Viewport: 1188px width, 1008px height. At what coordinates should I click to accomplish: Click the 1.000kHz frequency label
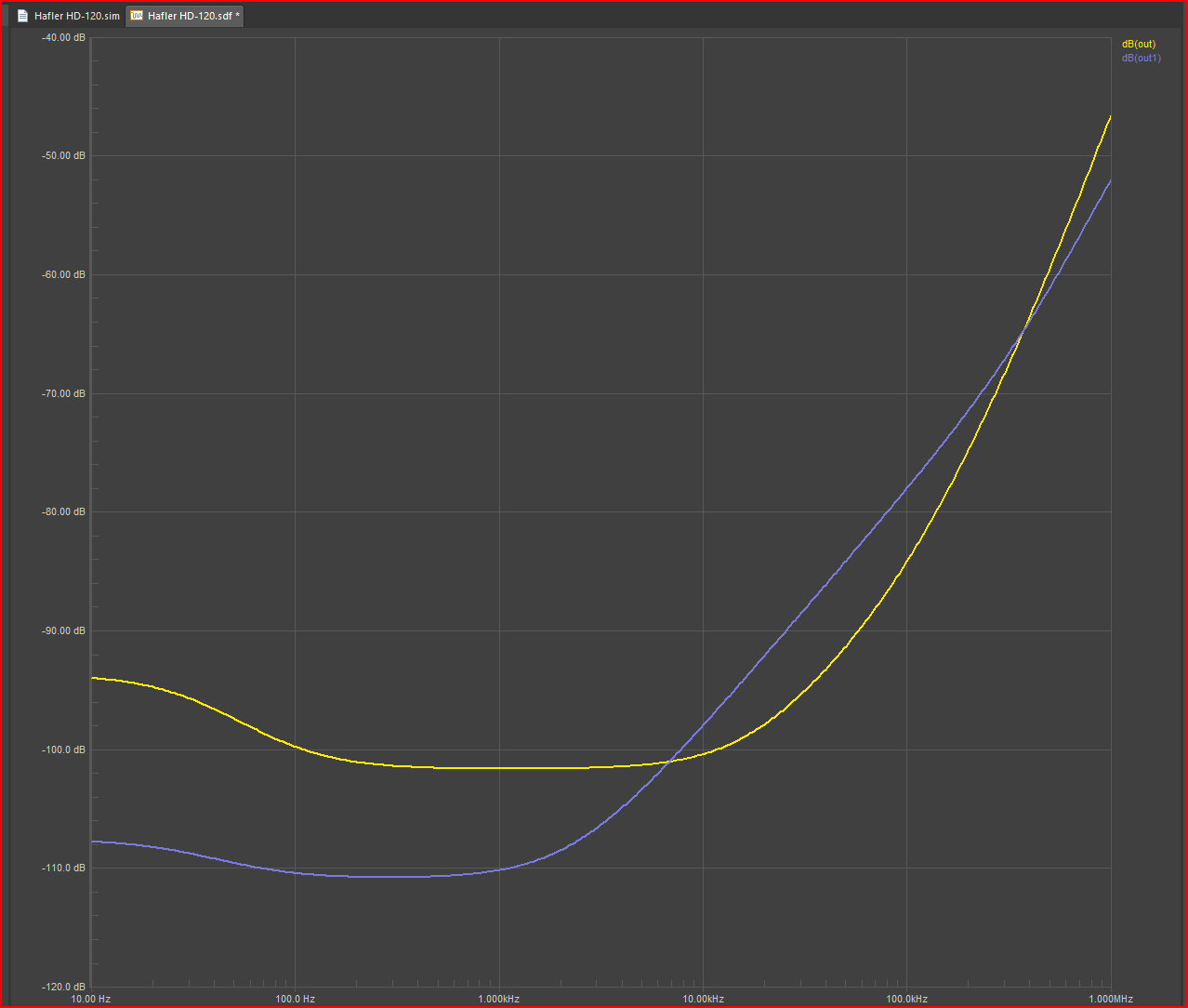pyautogui.click(x=499, y=999)
